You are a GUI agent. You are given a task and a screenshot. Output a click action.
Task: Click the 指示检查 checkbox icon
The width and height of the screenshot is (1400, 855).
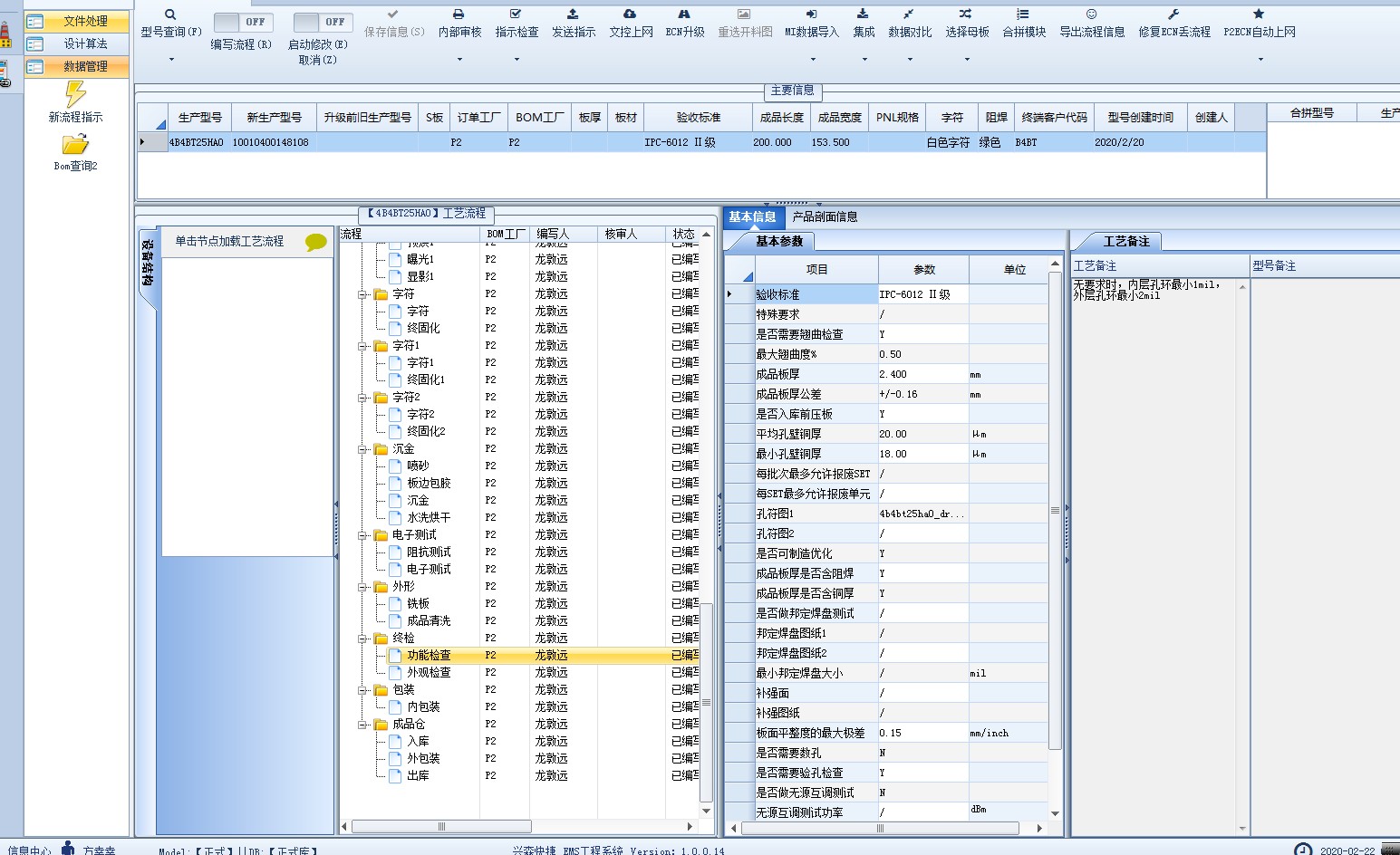516,14
